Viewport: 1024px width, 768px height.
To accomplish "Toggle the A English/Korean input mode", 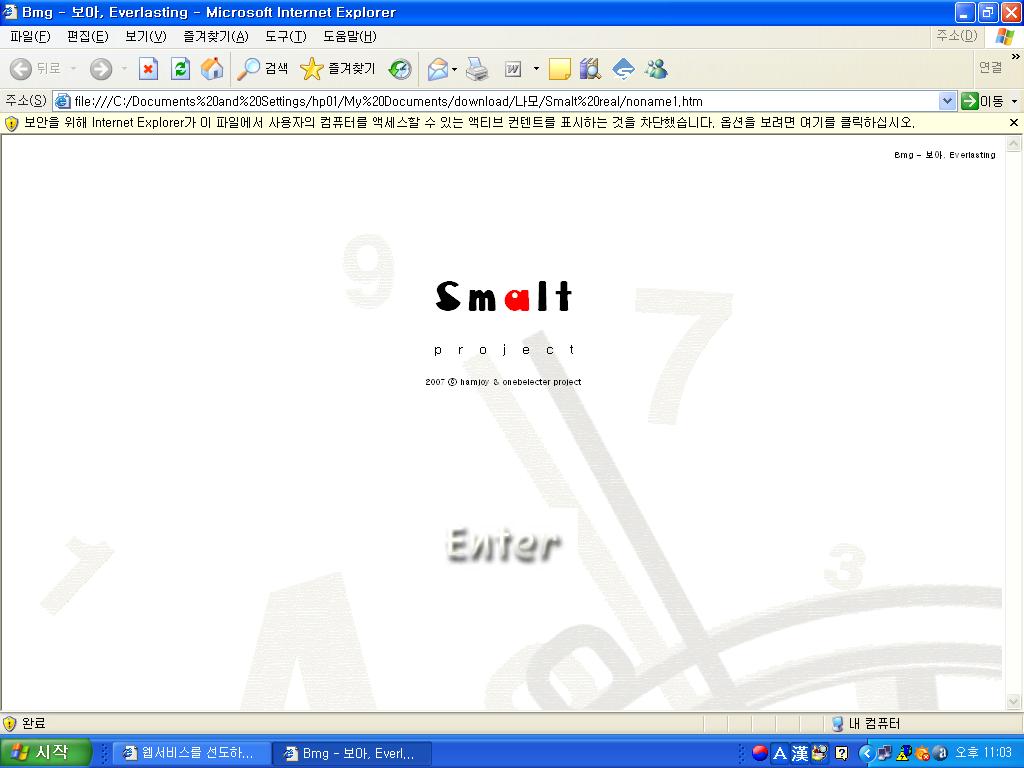I will 780,753.
